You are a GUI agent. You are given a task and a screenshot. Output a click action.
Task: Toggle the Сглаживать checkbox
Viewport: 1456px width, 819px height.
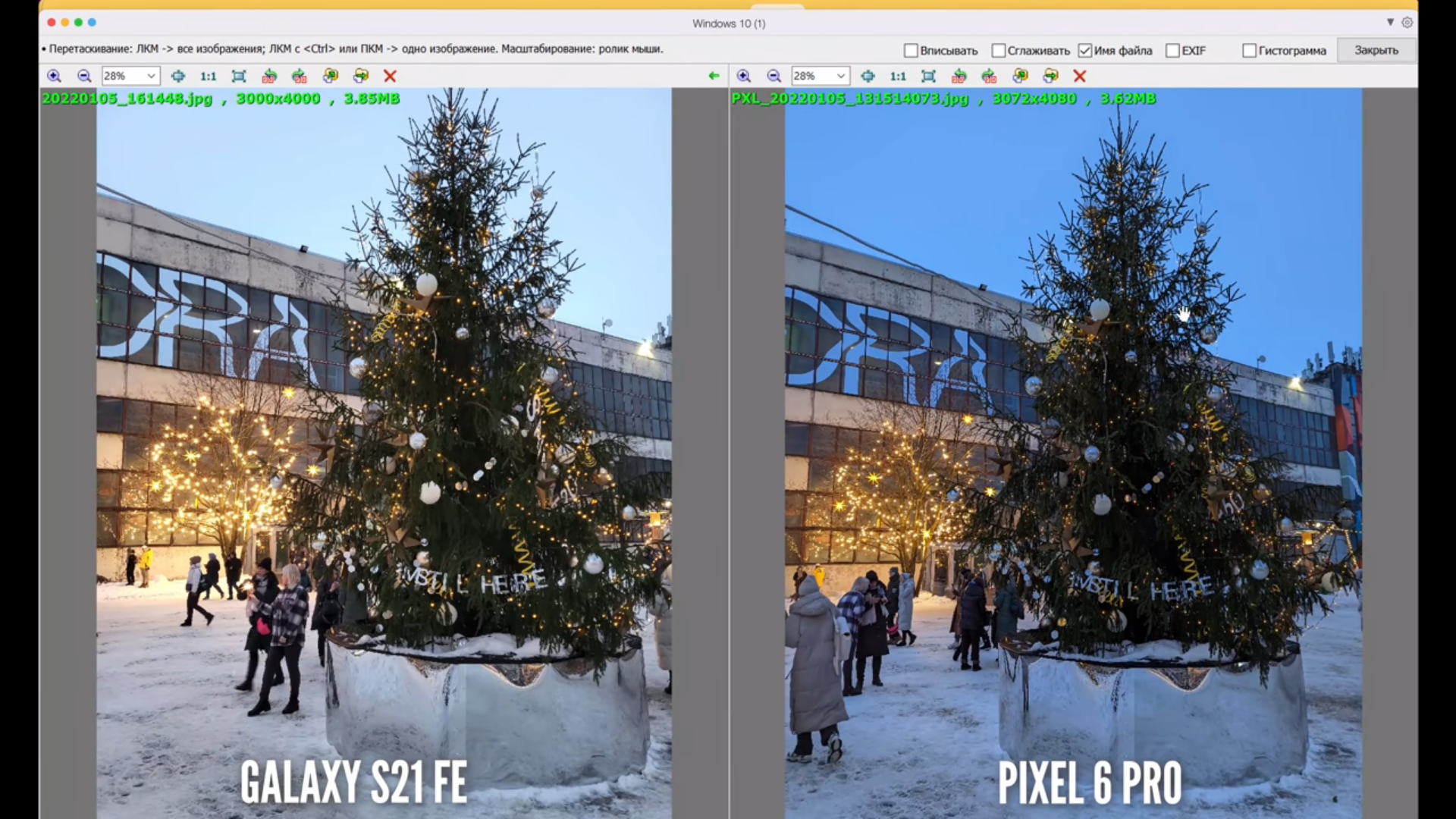[999, 51]
